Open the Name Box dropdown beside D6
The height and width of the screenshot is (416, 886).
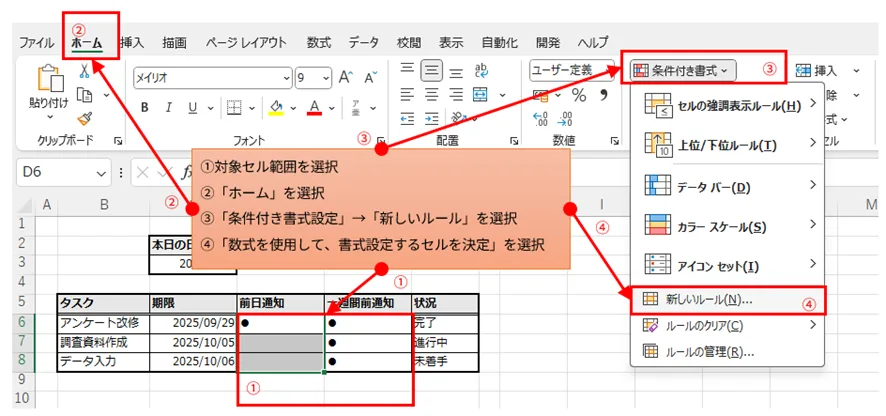click(101, 173)
